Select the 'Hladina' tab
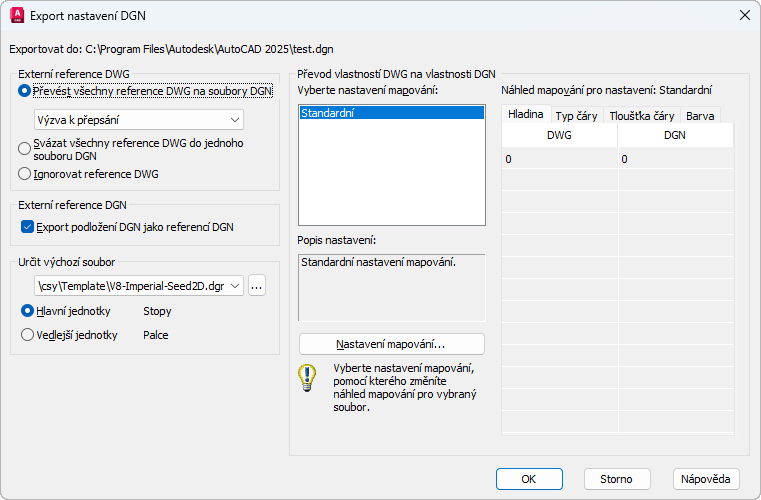The image size is (761, 500). tap(525, 115)
